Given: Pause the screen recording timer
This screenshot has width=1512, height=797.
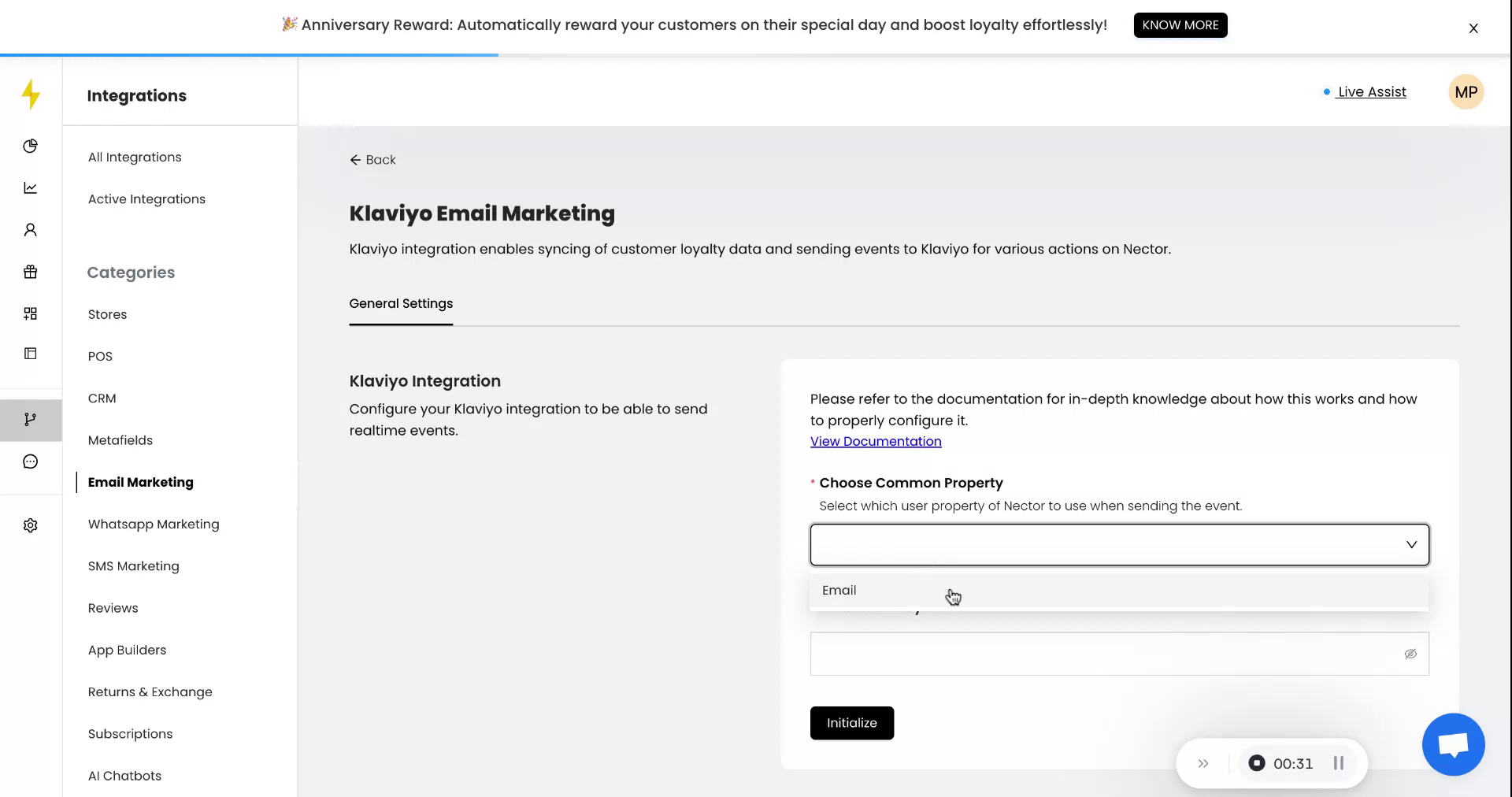Looking at the screenshot, I should tap(1336, 763).
